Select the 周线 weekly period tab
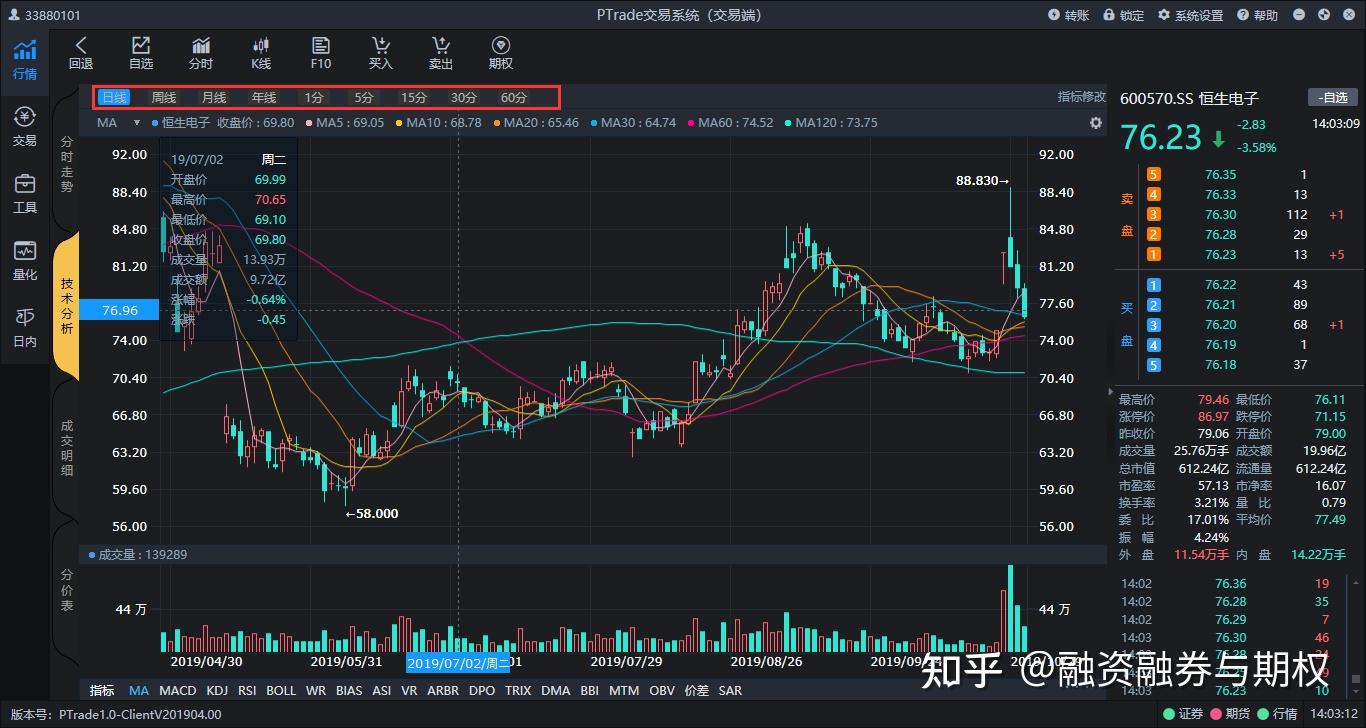Viewport: 1366px width, 728px height. coord(164,97)
